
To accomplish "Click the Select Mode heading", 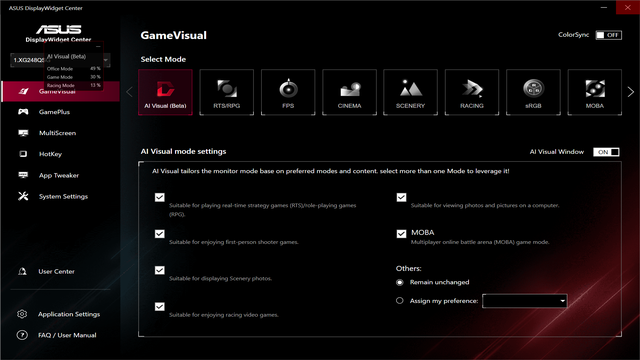I will point(163,59).
